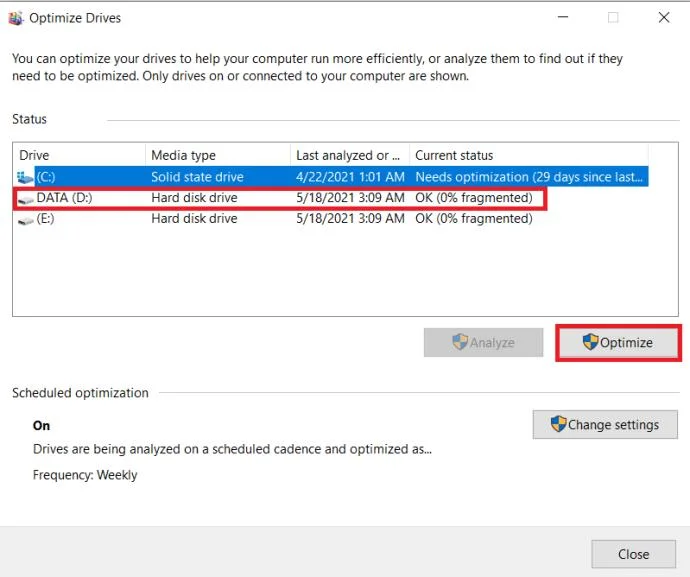Sort by the Drive column header
690x577 pixels.
click(79, 155)
